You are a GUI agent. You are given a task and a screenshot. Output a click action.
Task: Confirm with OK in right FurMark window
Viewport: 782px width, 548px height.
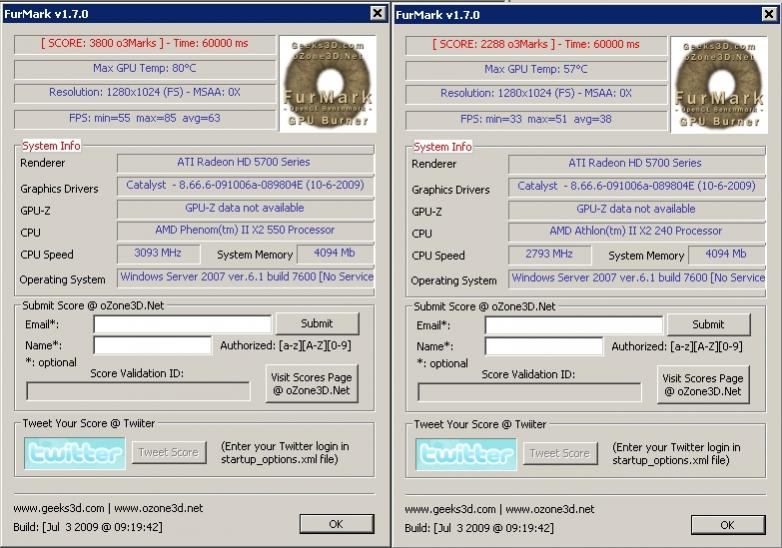728,525
